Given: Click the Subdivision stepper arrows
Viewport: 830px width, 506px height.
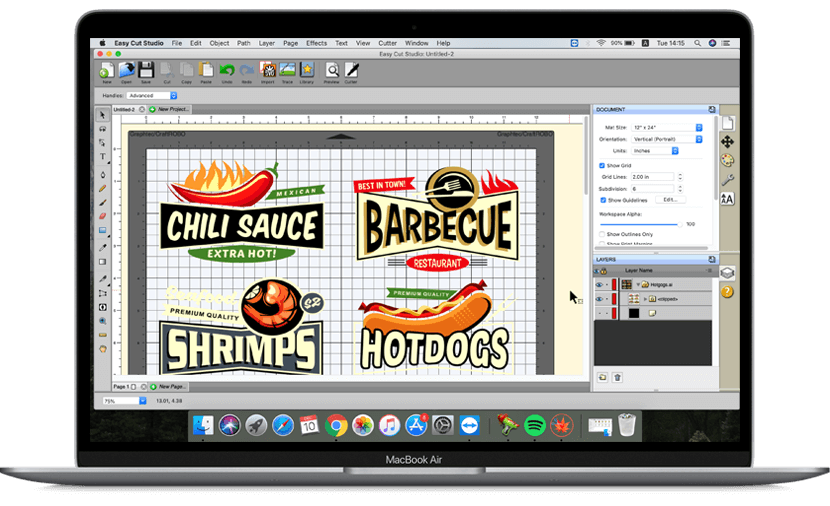Looking at the screenshot, I should tap(680, 189).
